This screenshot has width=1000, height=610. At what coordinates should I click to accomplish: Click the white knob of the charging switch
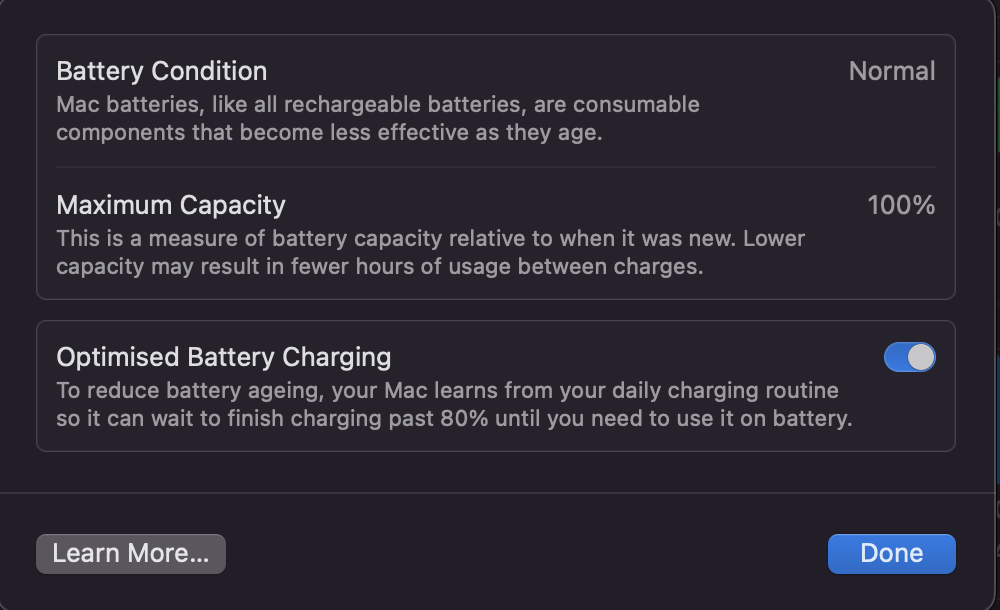(x=921, y=357)
